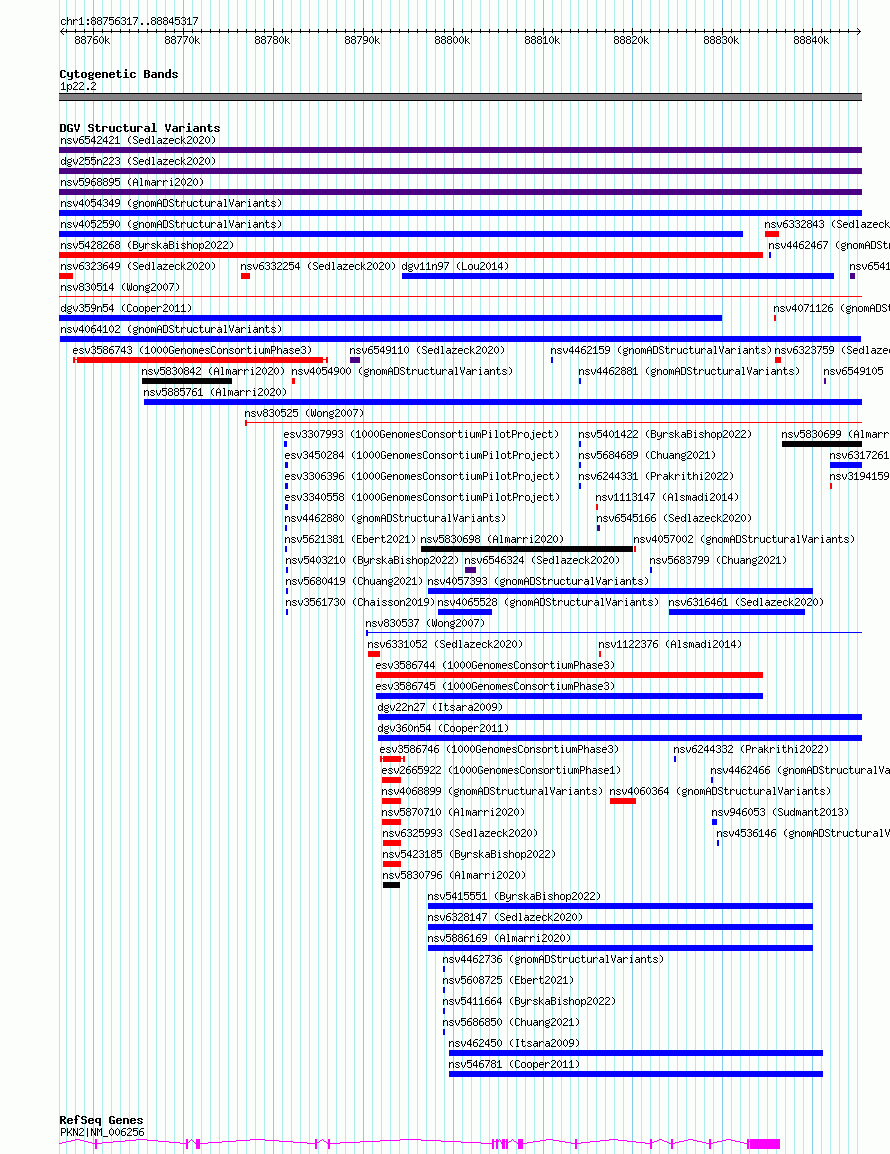
Task: Open nsv5684689 (Chuang2021) label
Action: tap(647, 455)
